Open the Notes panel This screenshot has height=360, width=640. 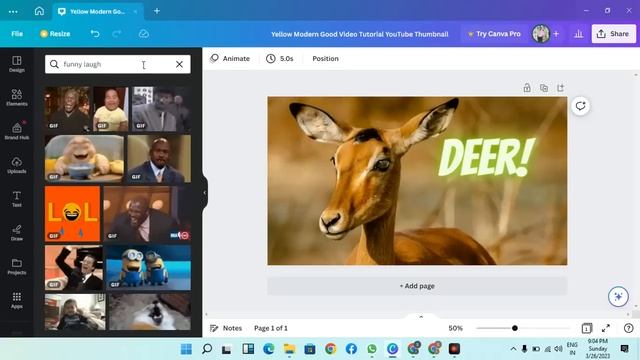[226, 328]
